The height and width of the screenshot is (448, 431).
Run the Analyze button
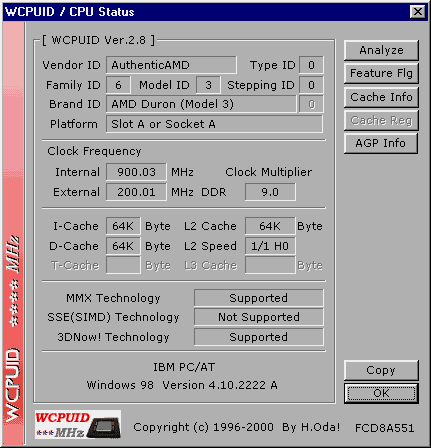click(381, 50)
